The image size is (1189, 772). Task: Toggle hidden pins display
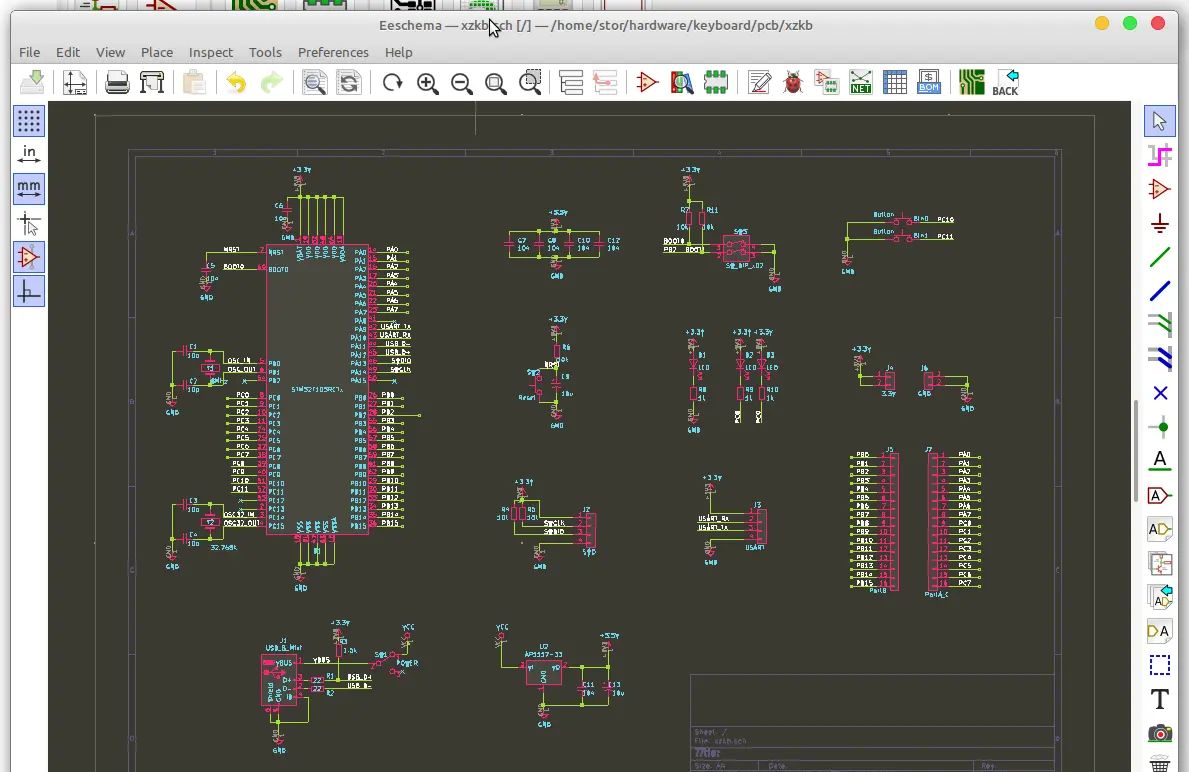click(x=29, y=257)
